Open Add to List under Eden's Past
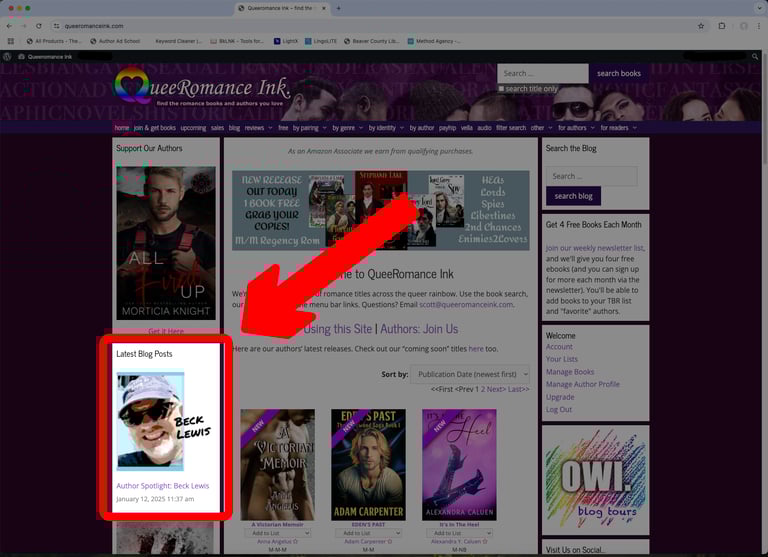This screenshot has height=557, width=768. tap(368, 533)
